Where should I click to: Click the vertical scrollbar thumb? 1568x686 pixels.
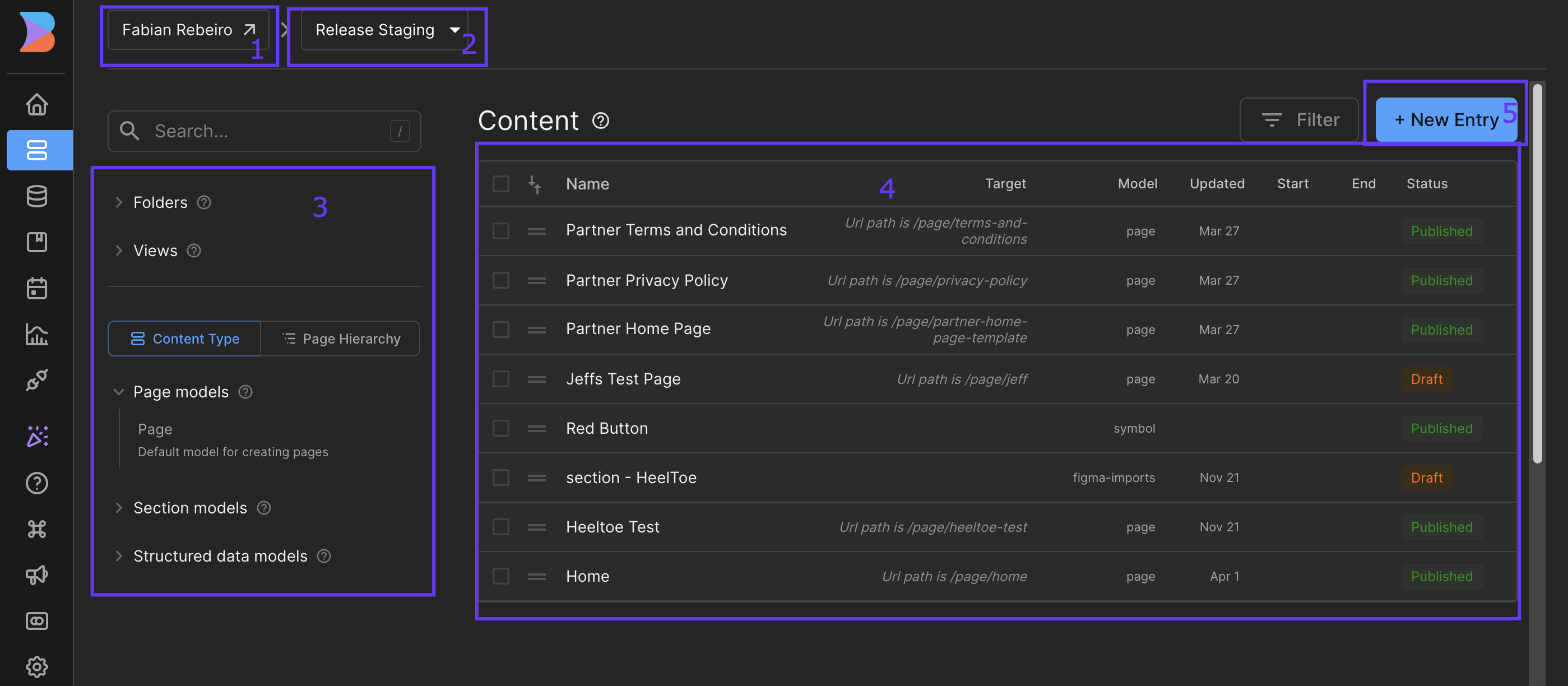1538,274
